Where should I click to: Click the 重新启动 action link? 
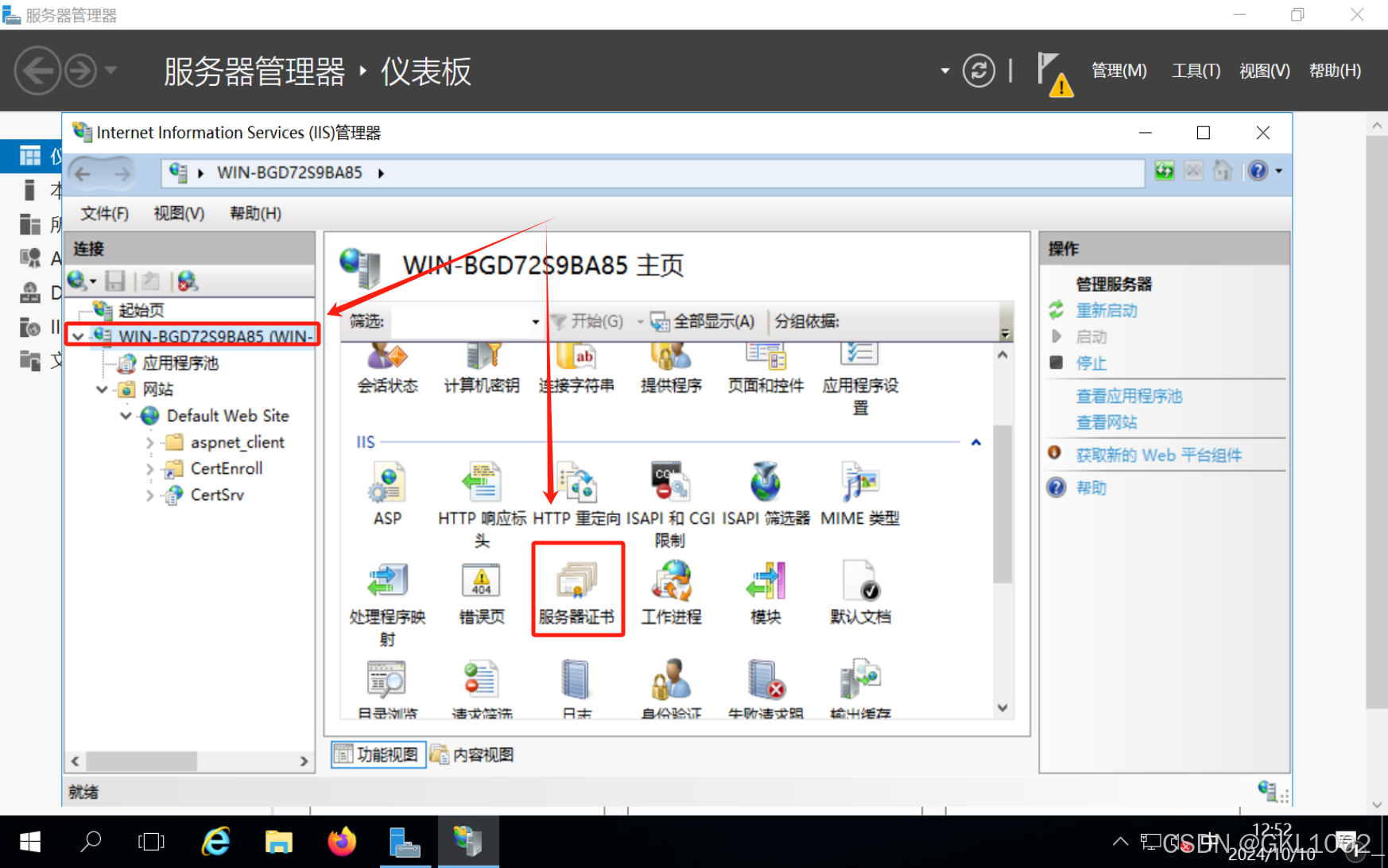pyautogui.click(x=1107, y=311)
